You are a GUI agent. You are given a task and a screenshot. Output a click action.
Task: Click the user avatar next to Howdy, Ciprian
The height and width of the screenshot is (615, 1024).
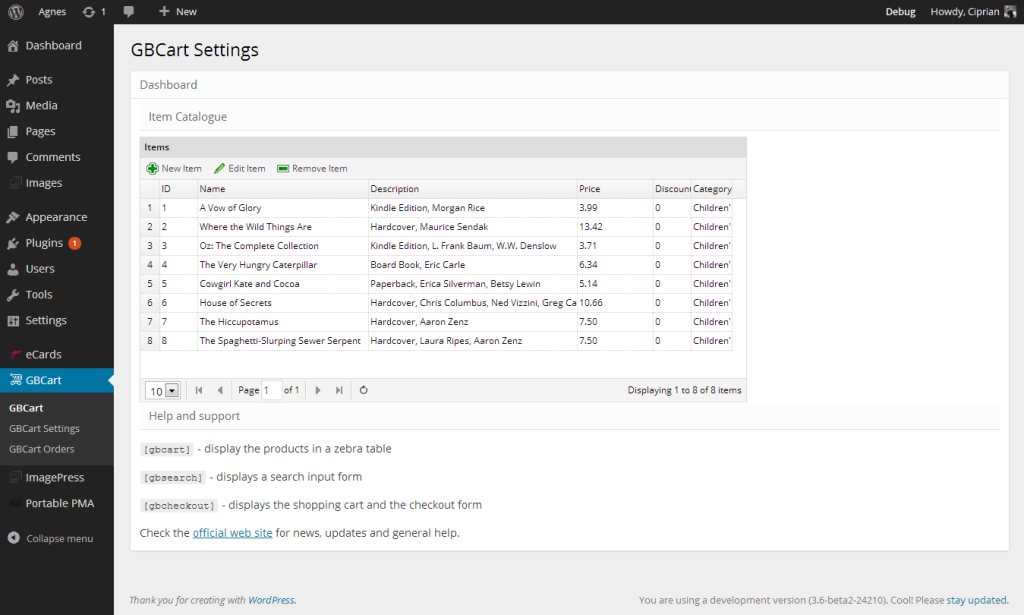click(1010, 12)
